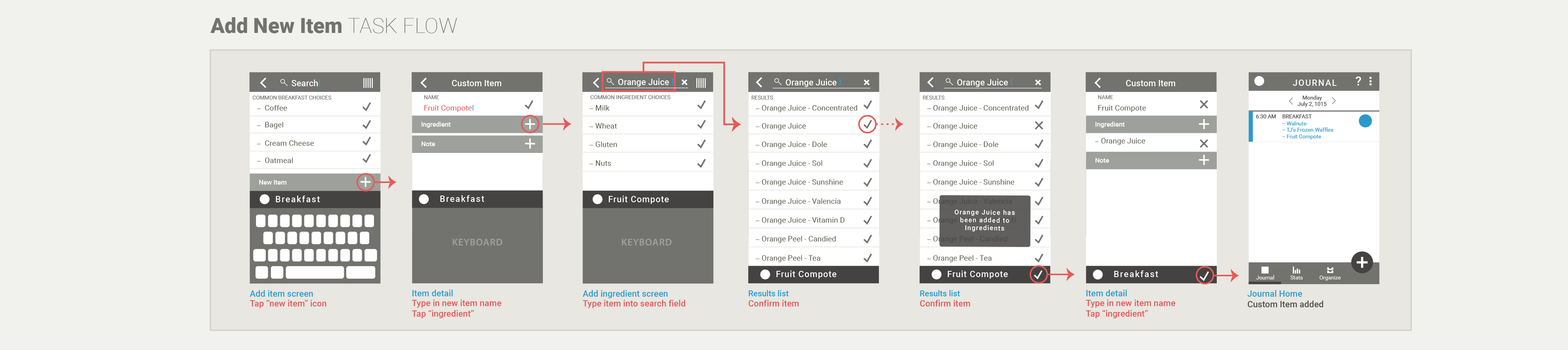Tap the Note plus on the KEYBOARD Custom Item screen

click(x=530, y=144)
